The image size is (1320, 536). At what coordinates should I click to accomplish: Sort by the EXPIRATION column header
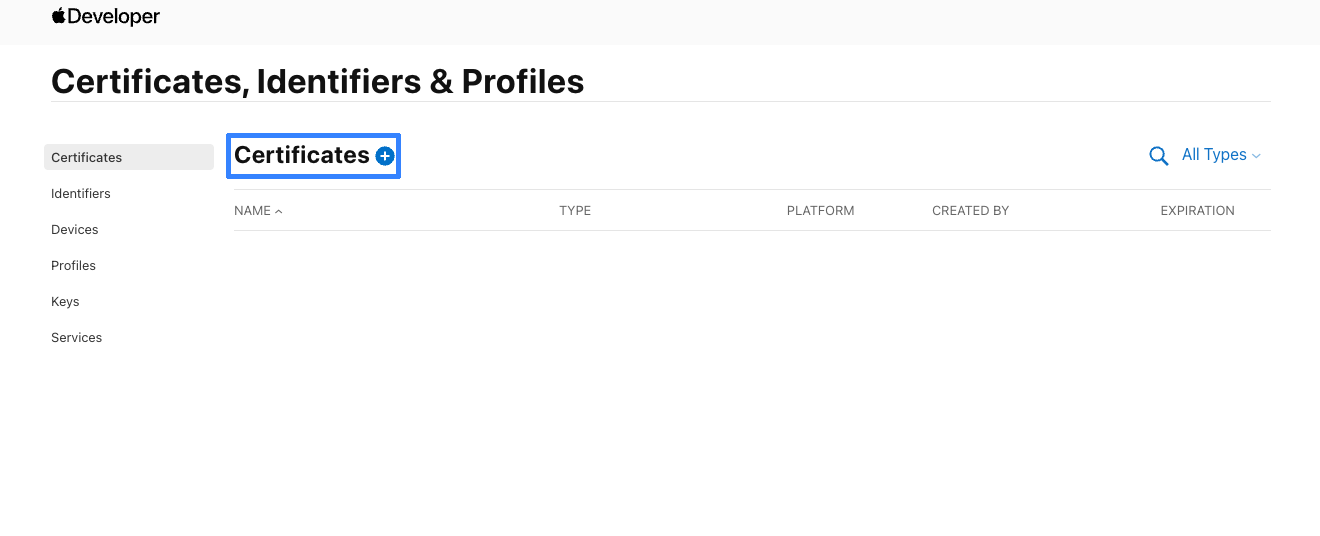pyautogui.click(x=1197, y=211)
